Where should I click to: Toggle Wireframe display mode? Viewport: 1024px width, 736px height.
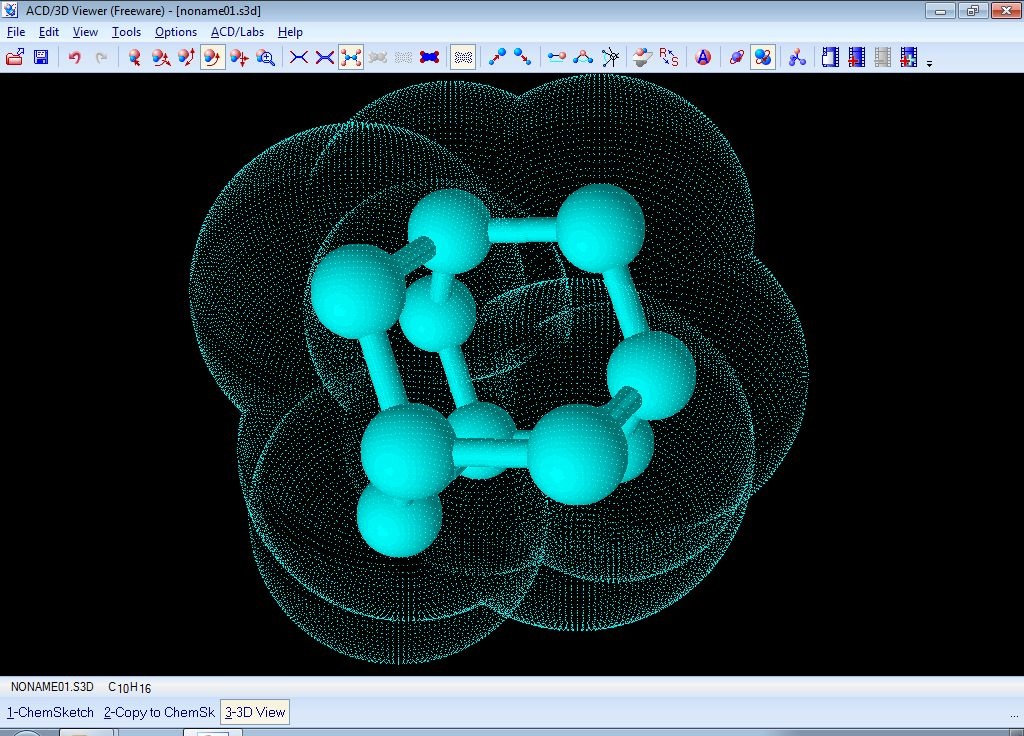click(x=298, y=57)
